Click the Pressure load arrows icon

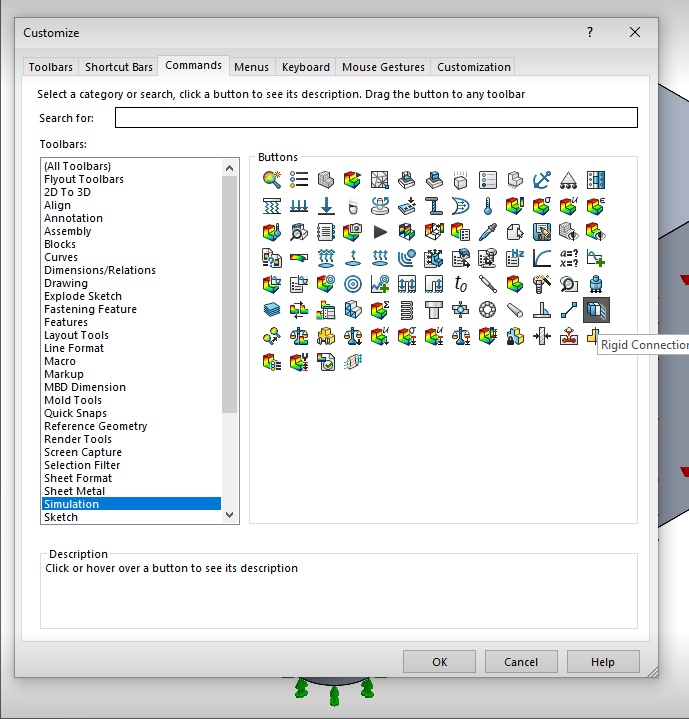[x=299, y=206]
